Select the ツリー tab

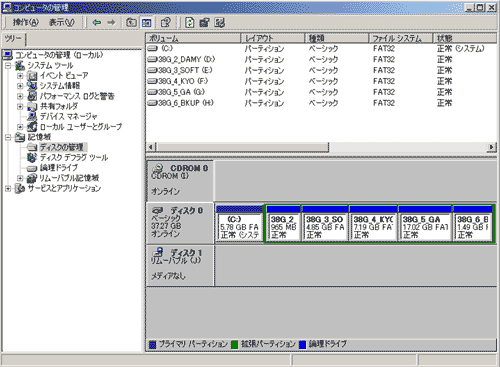pos(14,39)
